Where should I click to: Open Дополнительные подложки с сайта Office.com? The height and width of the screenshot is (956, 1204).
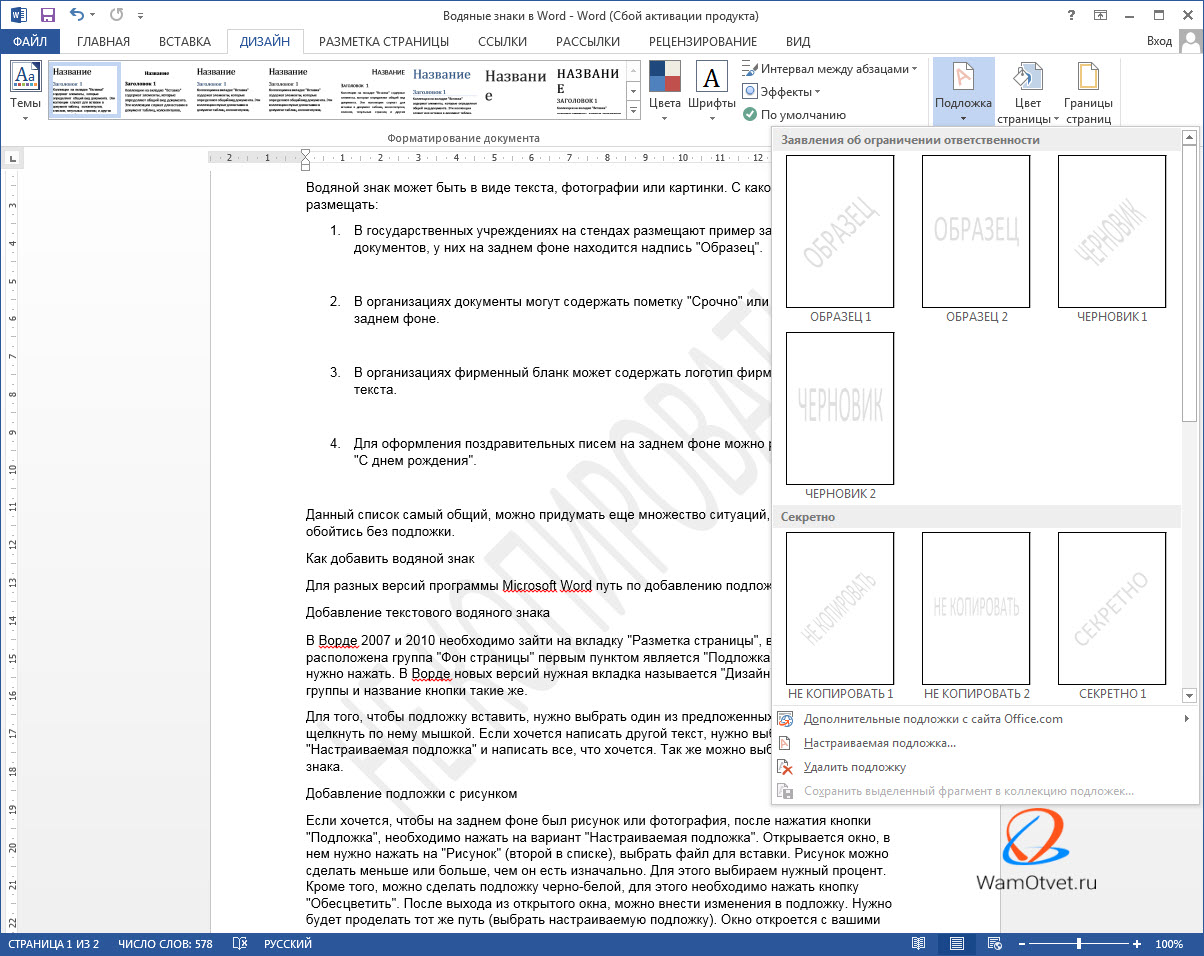point(985,719)
